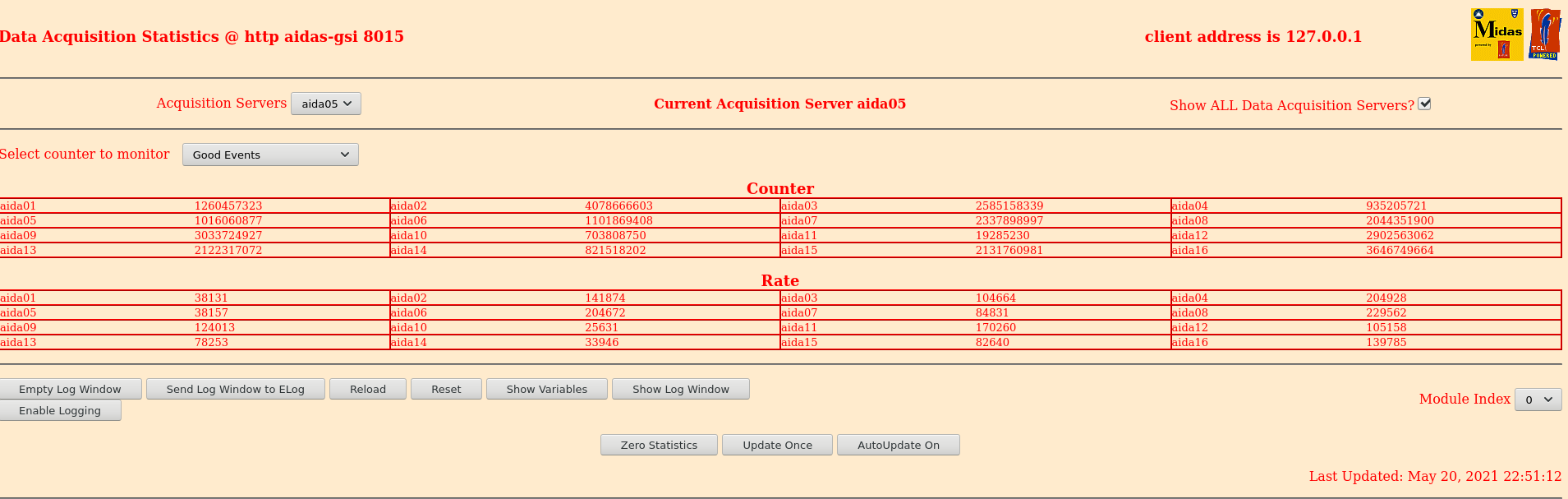Select rate value 38131 for aida01
Screen dimensions: 1568x499
(x=211, y=298)
